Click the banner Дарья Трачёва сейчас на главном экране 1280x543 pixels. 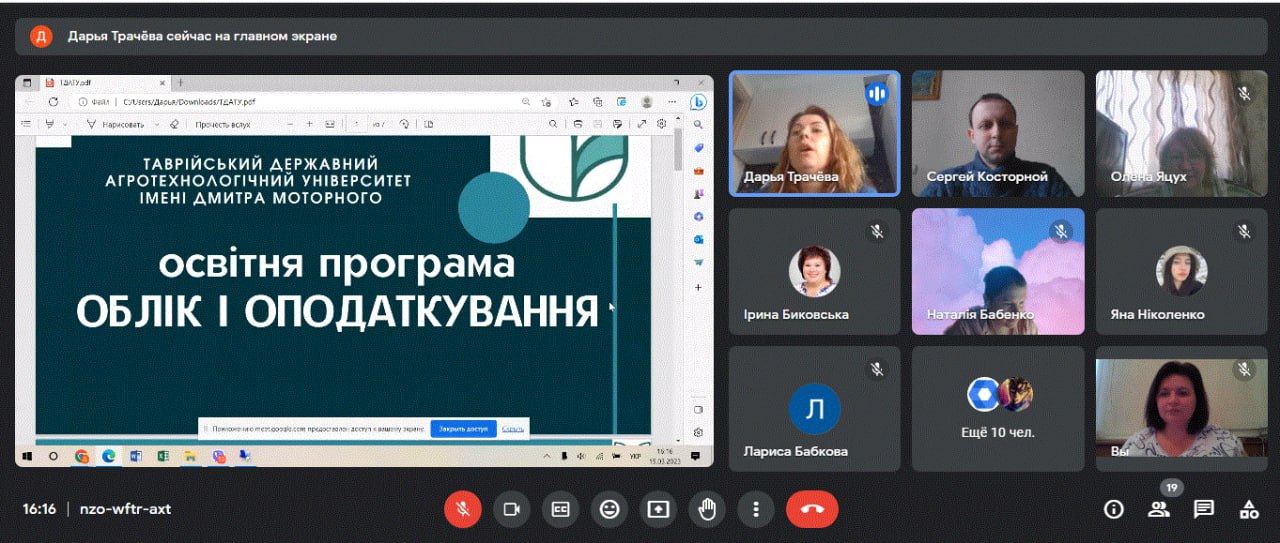(640, 36)
